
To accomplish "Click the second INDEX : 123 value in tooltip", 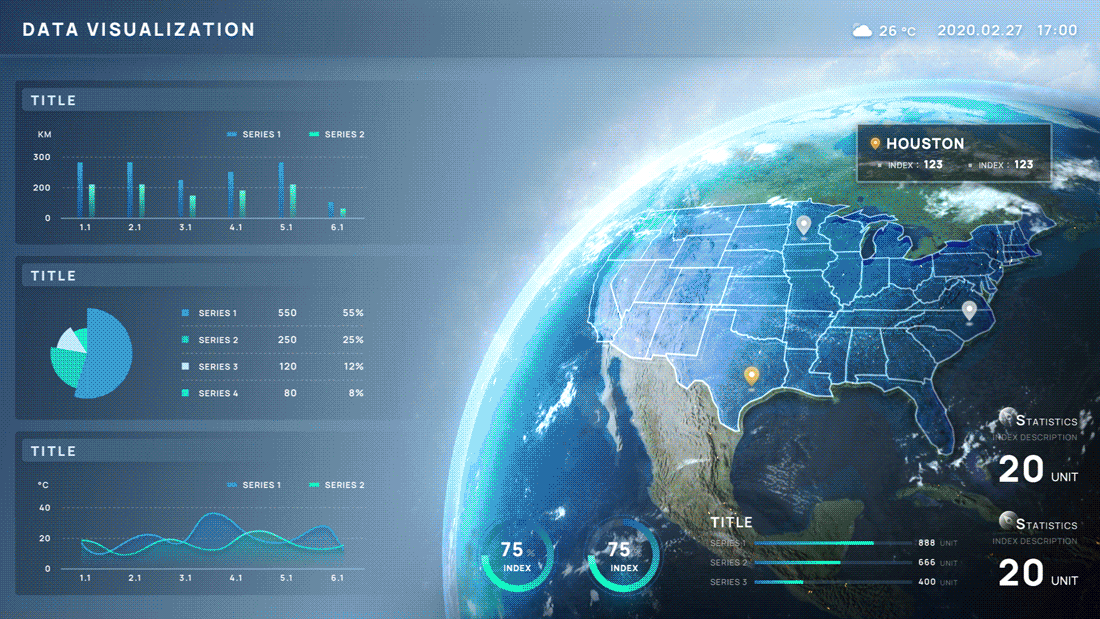I will click(x=1006, y=165).
